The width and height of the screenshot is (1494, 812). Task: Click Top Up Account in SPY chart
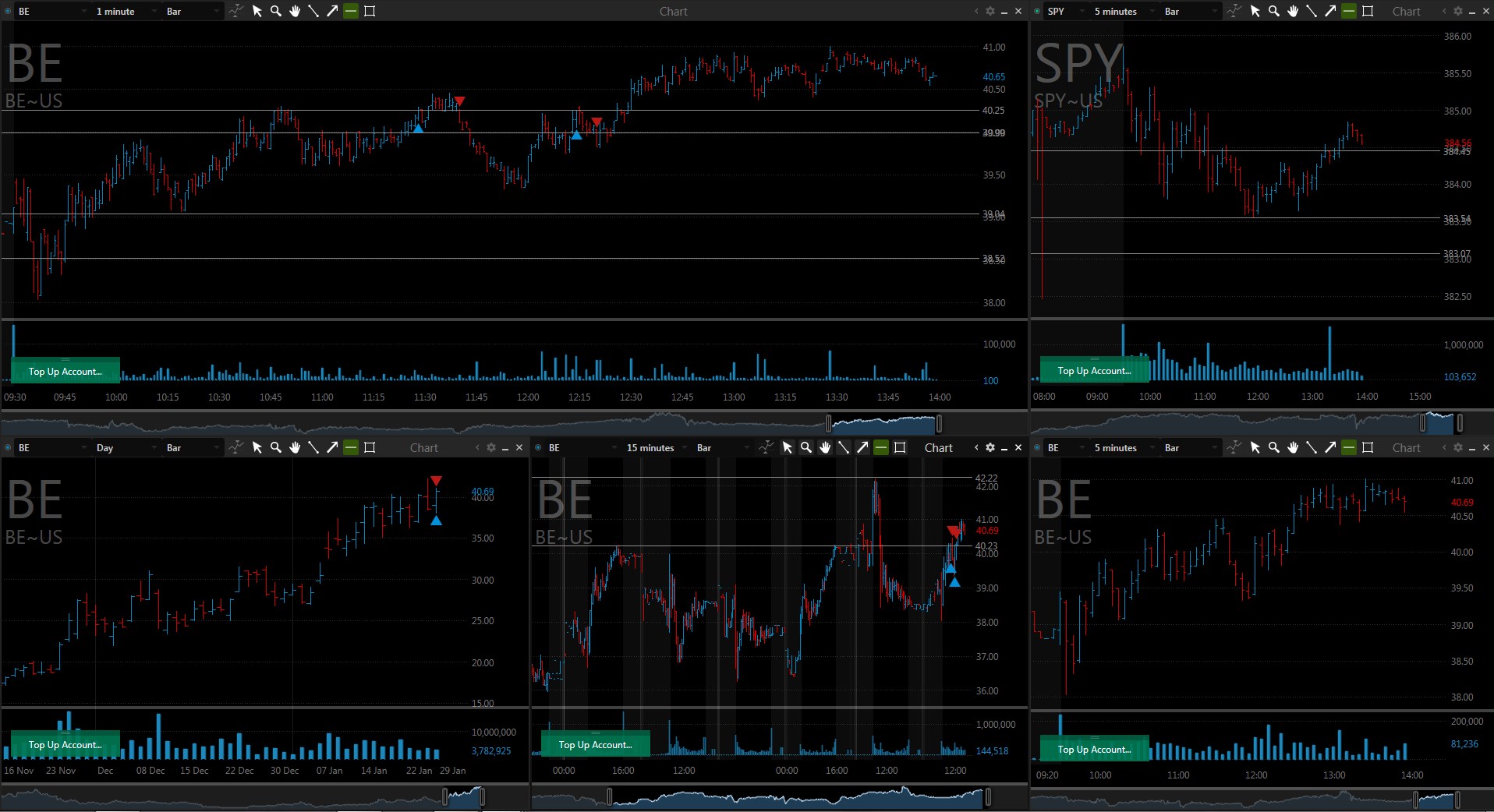tap(1095, 370)
